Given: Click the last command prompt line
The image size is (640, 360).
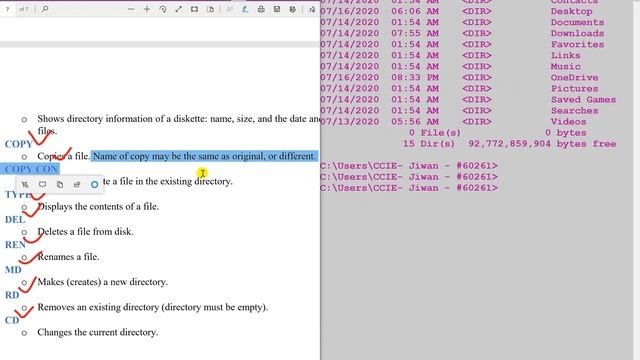Looking at the screenshot, I should point(409,188).
